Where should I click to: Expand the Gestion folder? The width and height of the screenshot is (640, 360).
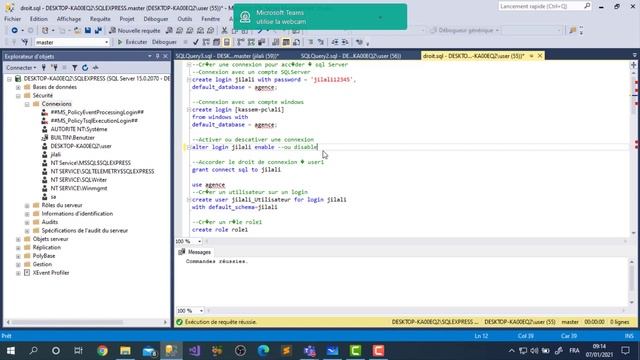point(18,264)
